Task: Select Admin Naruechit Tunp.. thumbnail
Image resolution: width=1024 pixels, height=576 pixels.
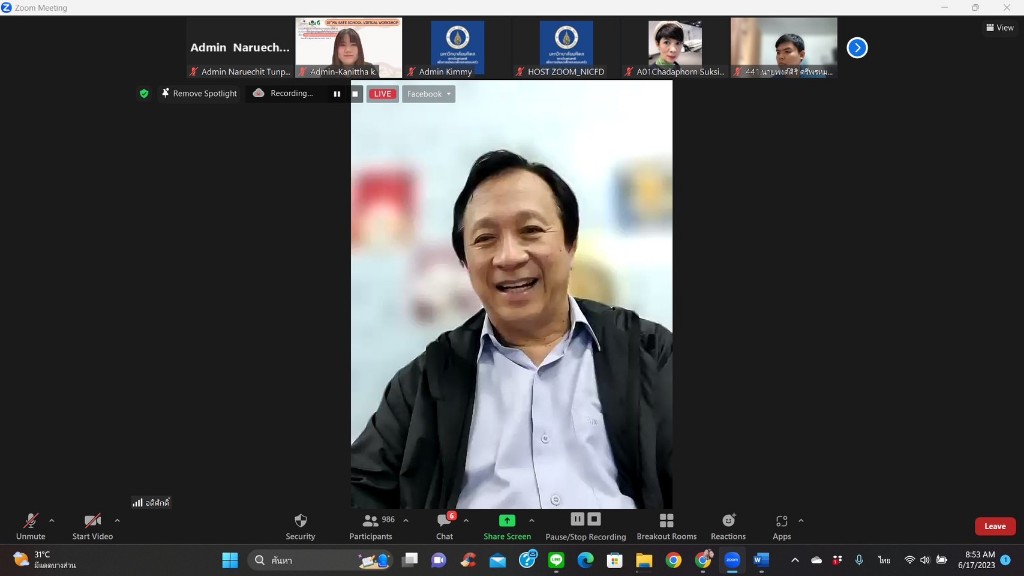Action: (x=240, y=48)
